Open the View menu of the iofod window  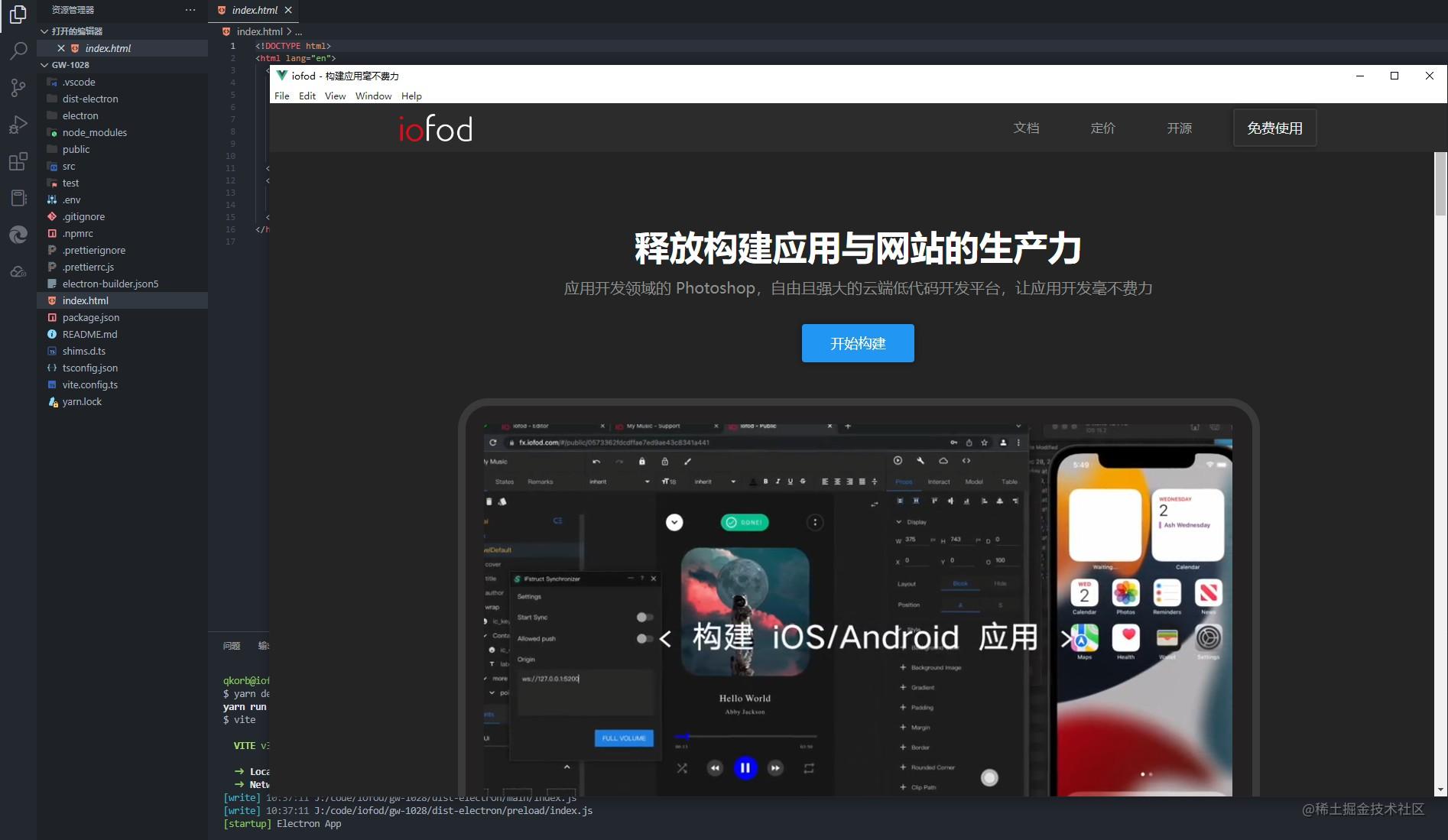click(x=334, y=96)
